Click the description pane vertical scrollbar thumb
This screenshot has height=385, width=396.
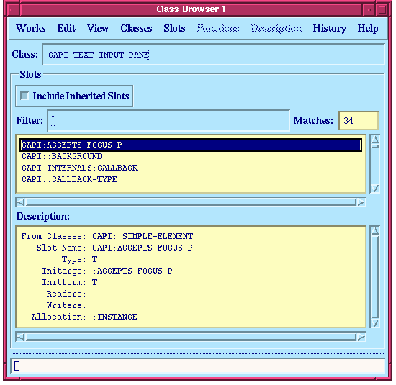(x=375, y=276)
